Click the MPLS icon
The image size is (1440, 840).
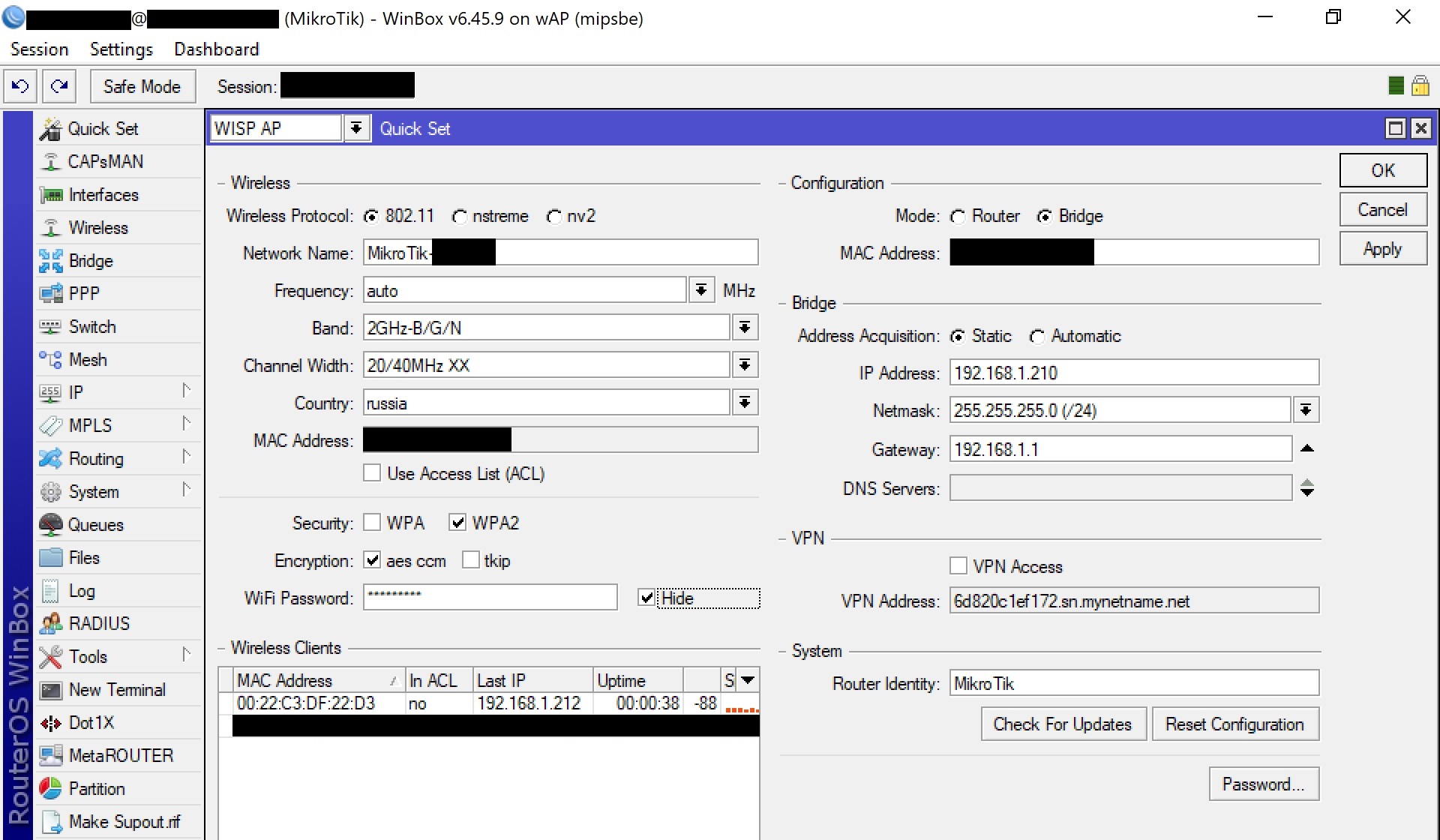click(50, 426)
